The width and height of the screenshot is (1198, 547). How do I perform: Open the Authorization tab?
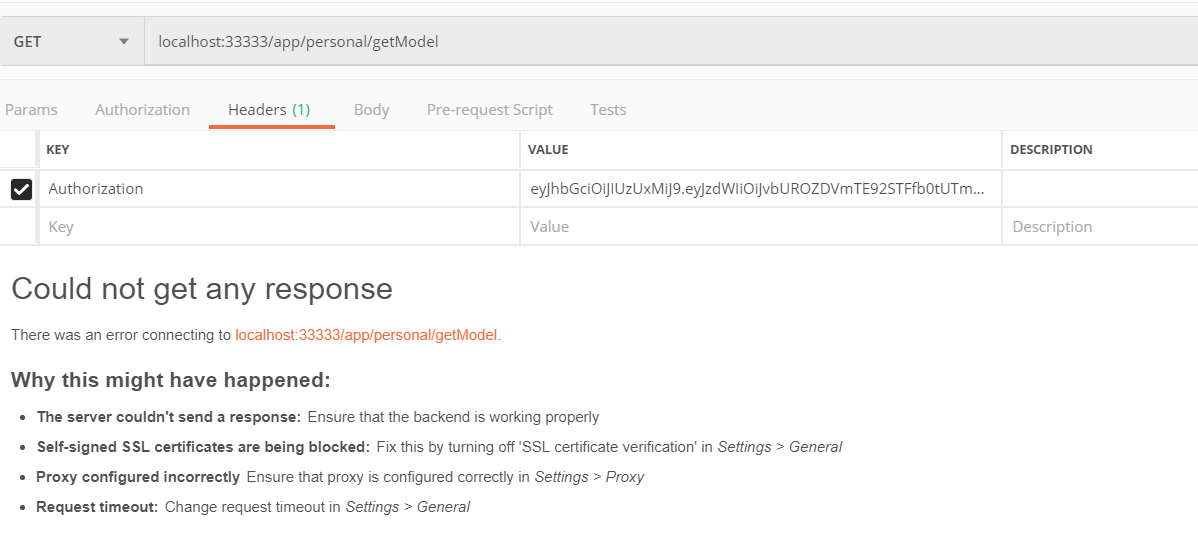(x=142, y=109)
